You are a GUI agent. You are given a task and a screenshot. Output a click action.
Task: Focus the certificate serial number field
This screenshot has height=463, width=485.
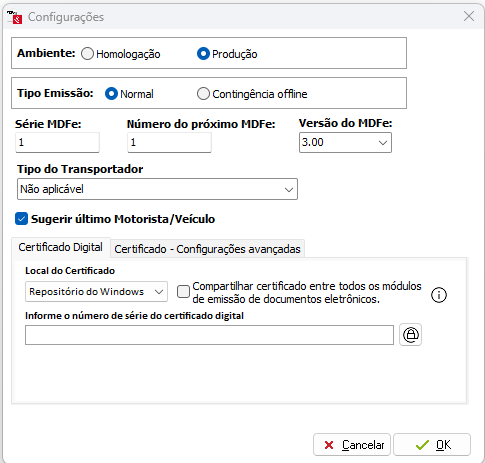[209, 335]
